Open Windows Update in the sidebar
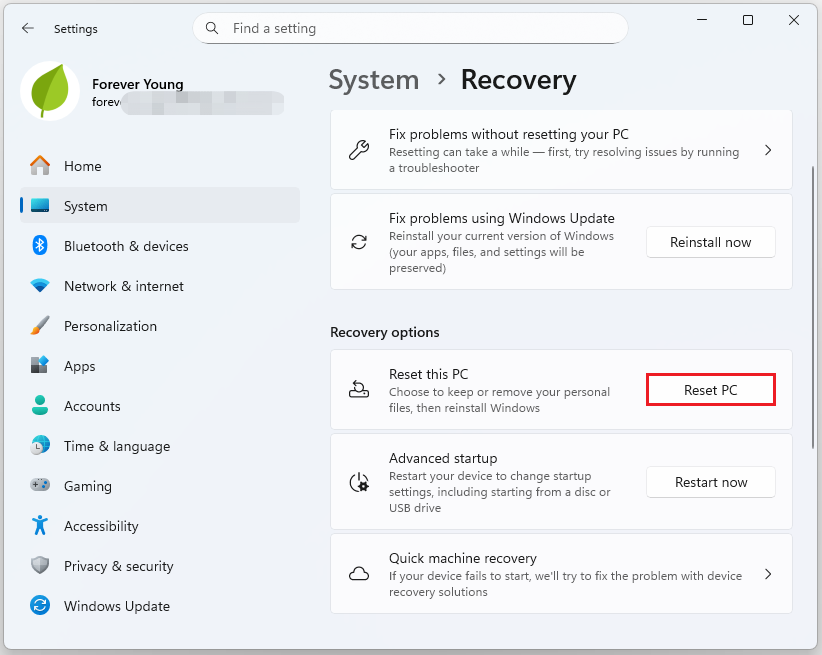The image size is (822, 655). (x=160, y=606)
